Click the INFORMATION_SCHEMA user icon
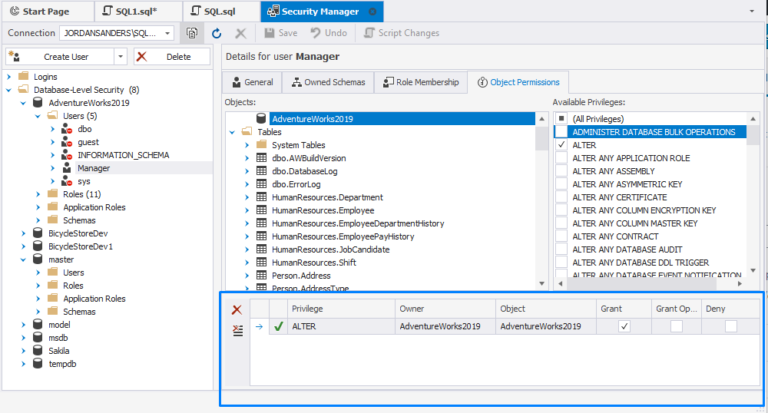768x413 pixels. coord(67,155)
